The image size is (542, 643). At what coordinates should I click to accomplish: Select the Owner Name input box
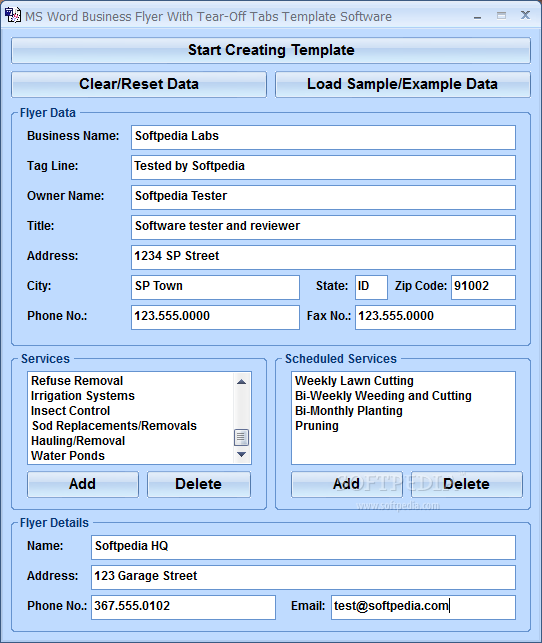[x=323, y=197]
